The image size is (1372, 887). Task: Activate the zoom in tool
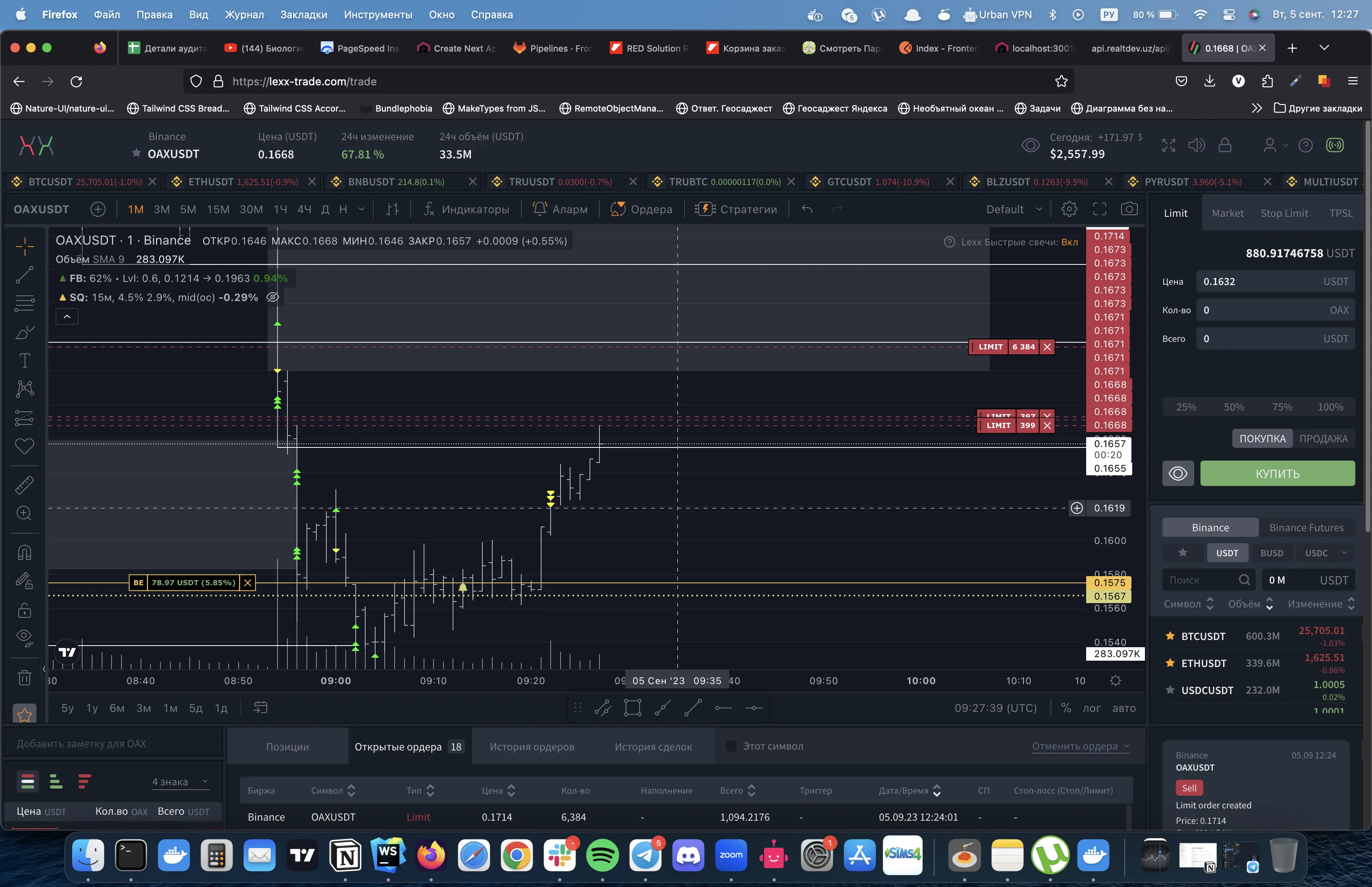(x=24, y=513)
